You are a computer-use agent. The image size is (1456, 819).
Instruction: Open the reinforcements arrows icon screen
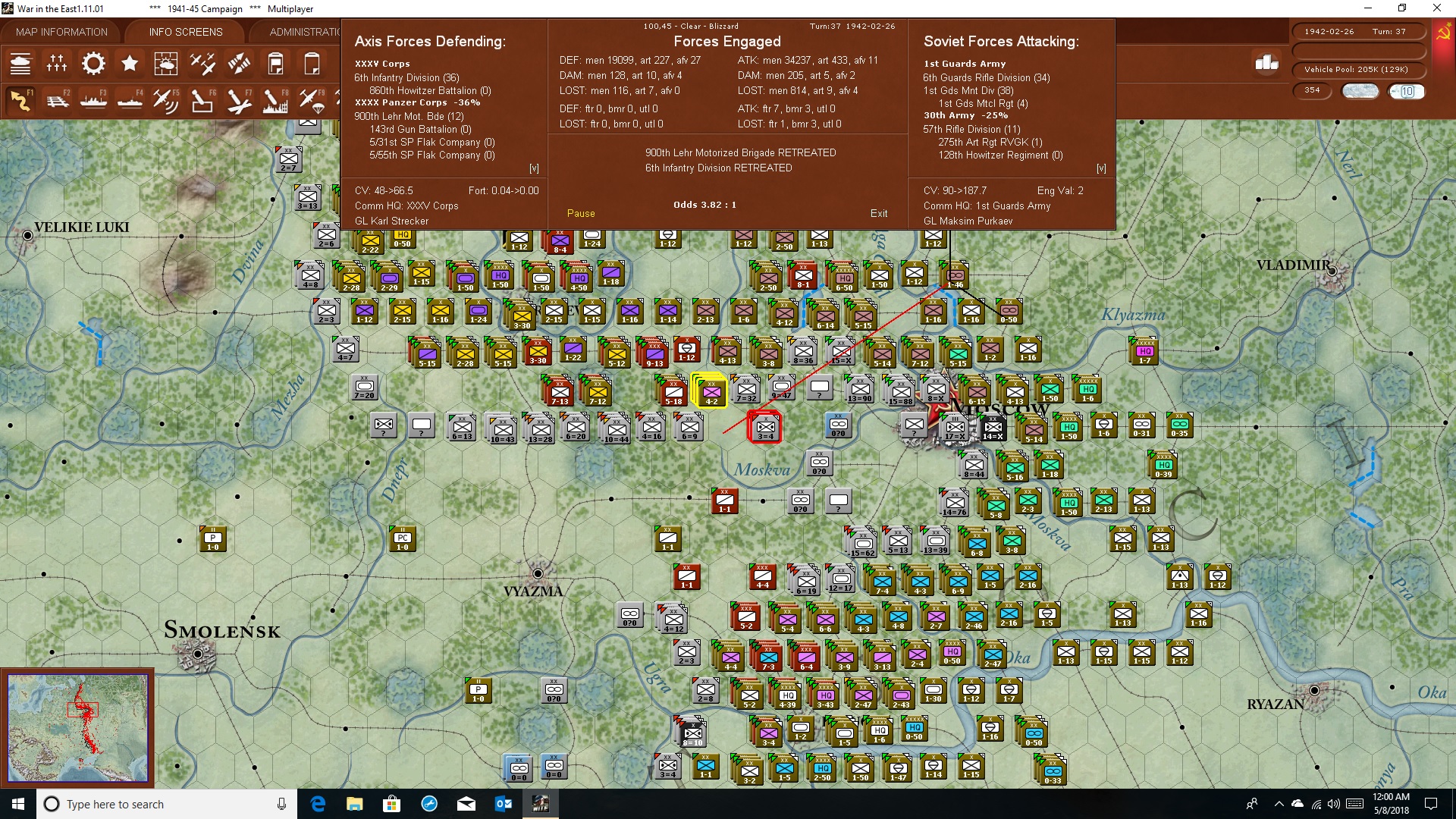click(x=239, y=64)
